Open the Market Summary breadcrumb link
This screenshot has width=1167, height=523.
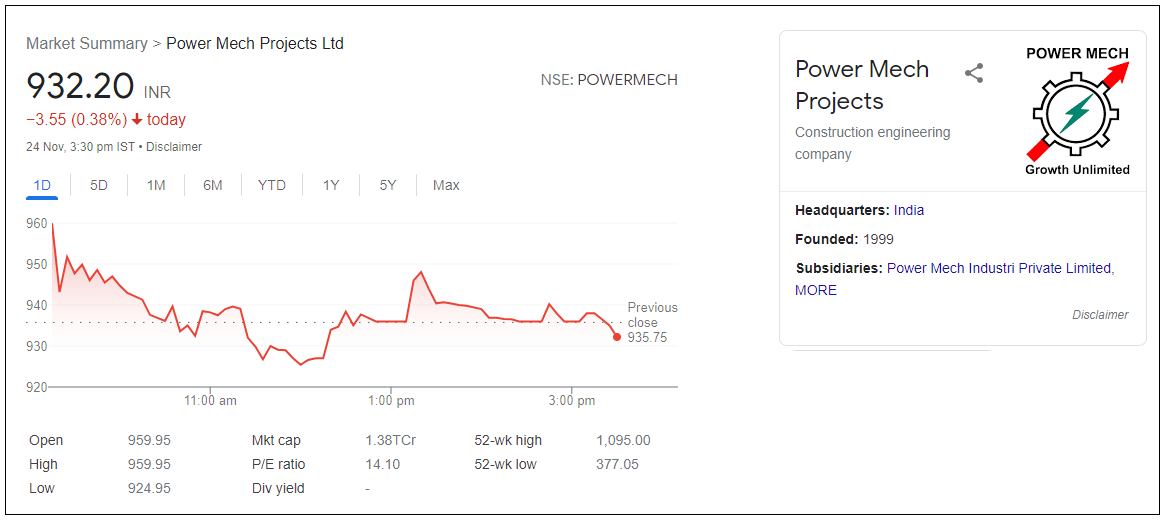(x=87, y=43)
